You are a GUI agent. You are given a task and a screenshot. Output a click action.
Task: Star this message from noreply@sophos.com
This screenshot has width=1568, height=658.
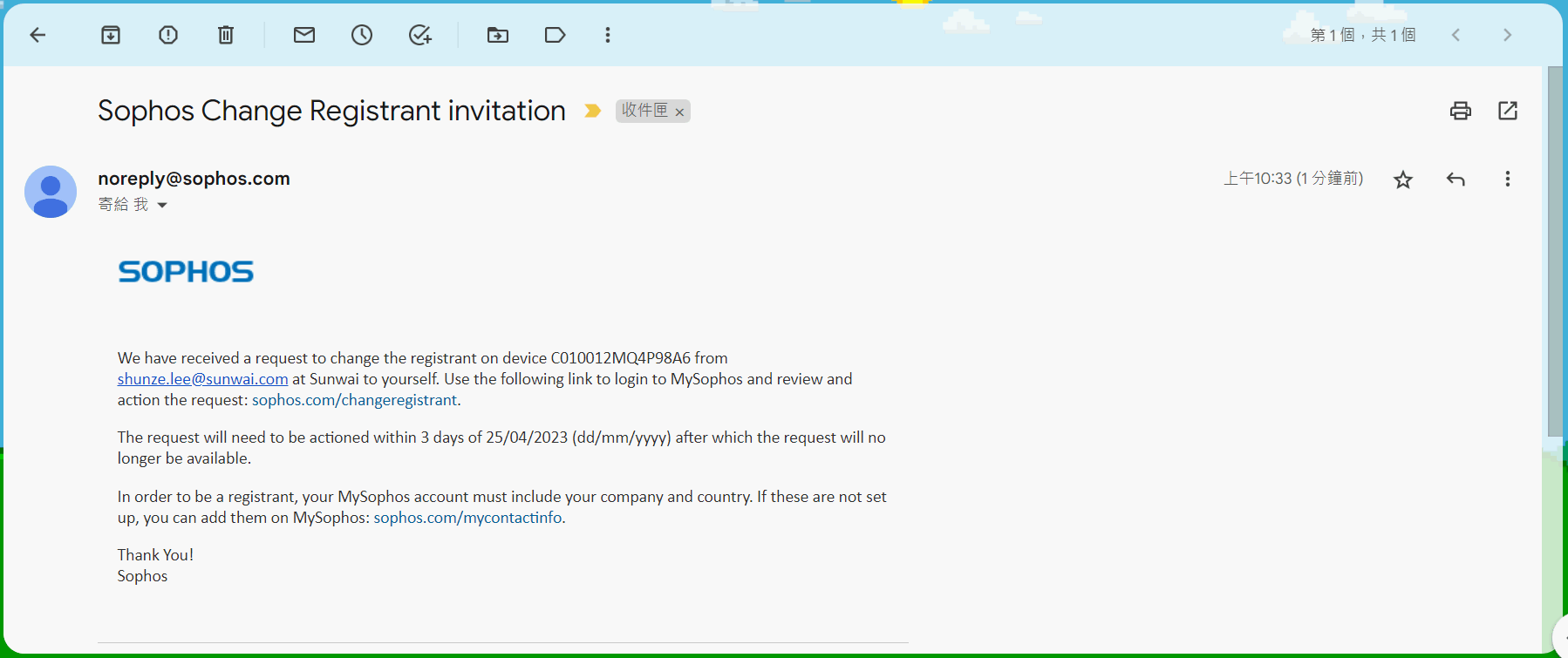click(x=1403, y=180)
